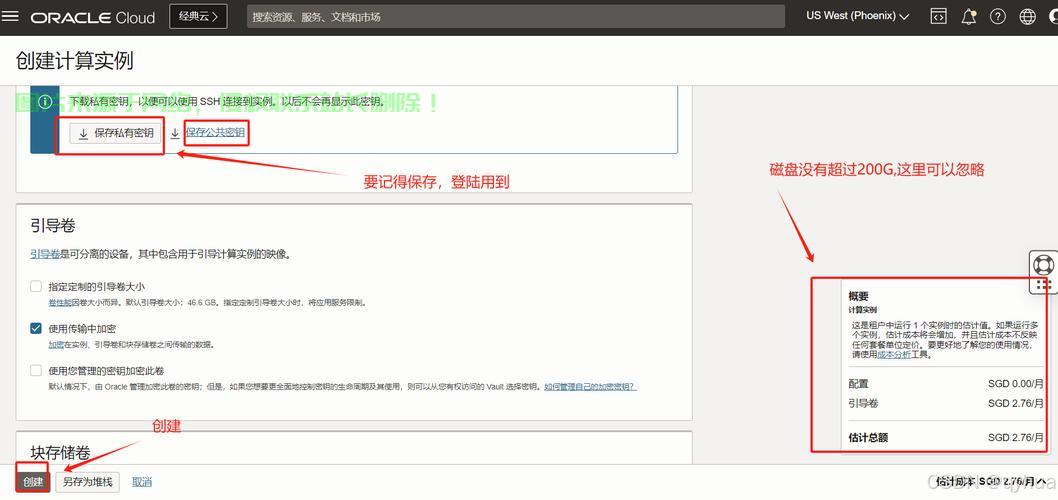Open the 整性能 link under boot volume size
The width and height of the screenshot is (1058, 500).
click(59, 303)
